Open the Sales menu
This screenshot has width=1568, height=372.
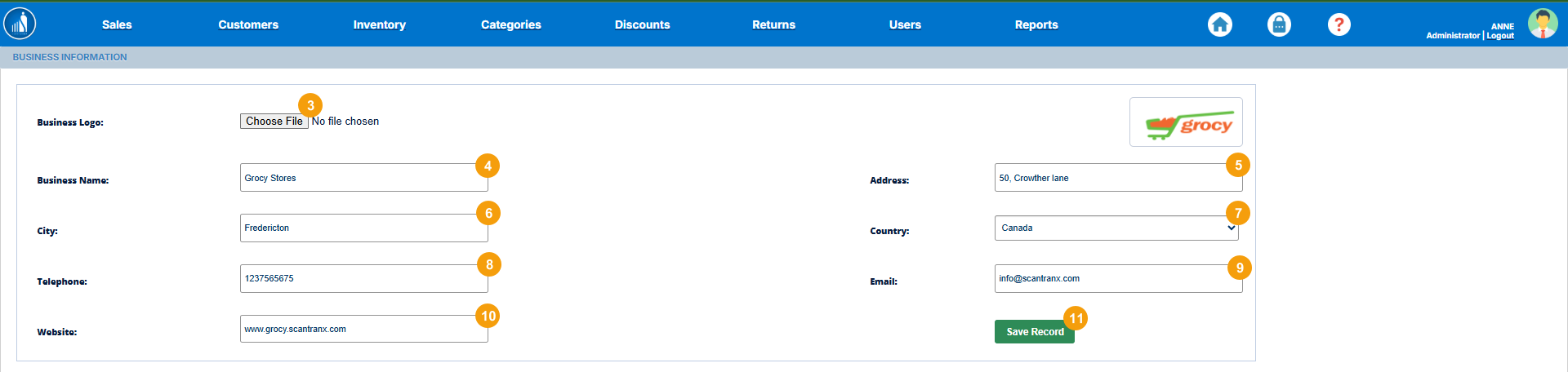click(117, 25)
